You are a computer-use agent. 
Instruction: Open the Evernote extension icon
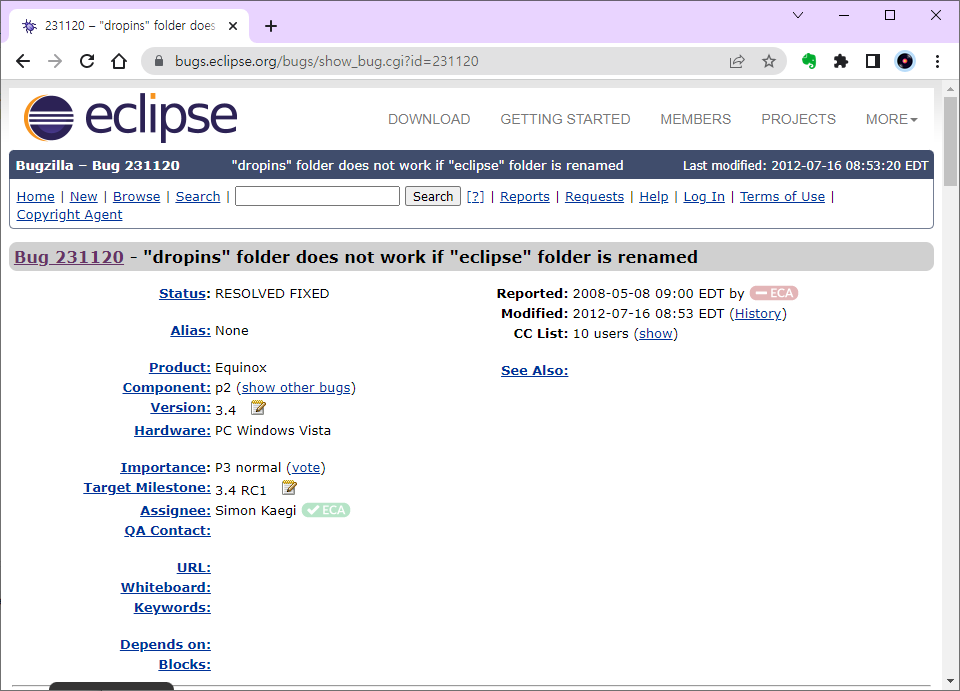809,61
